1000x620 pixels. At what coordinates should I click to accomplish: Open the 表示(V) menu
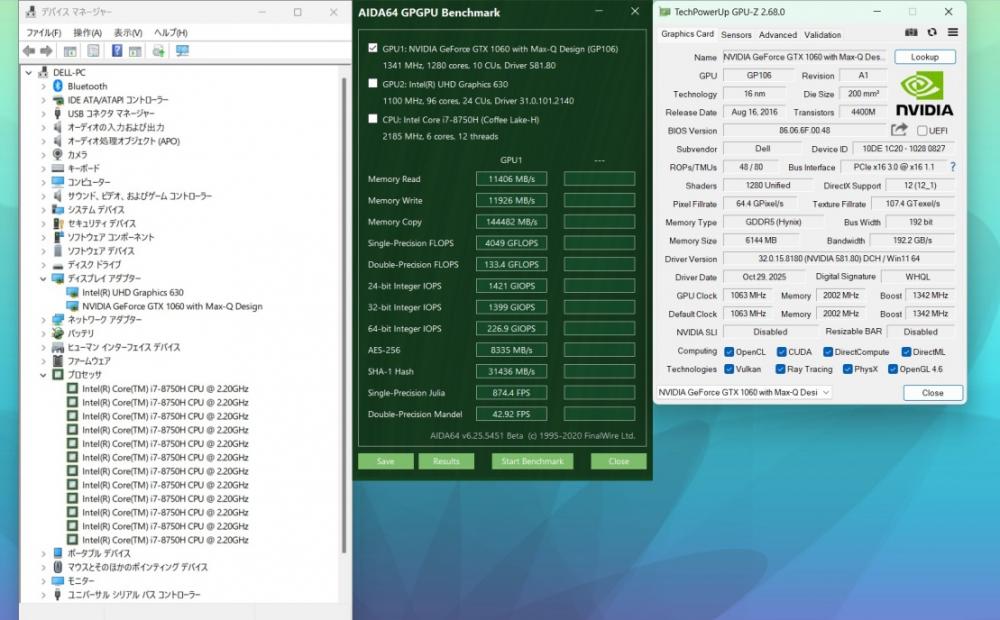point(127,32)
